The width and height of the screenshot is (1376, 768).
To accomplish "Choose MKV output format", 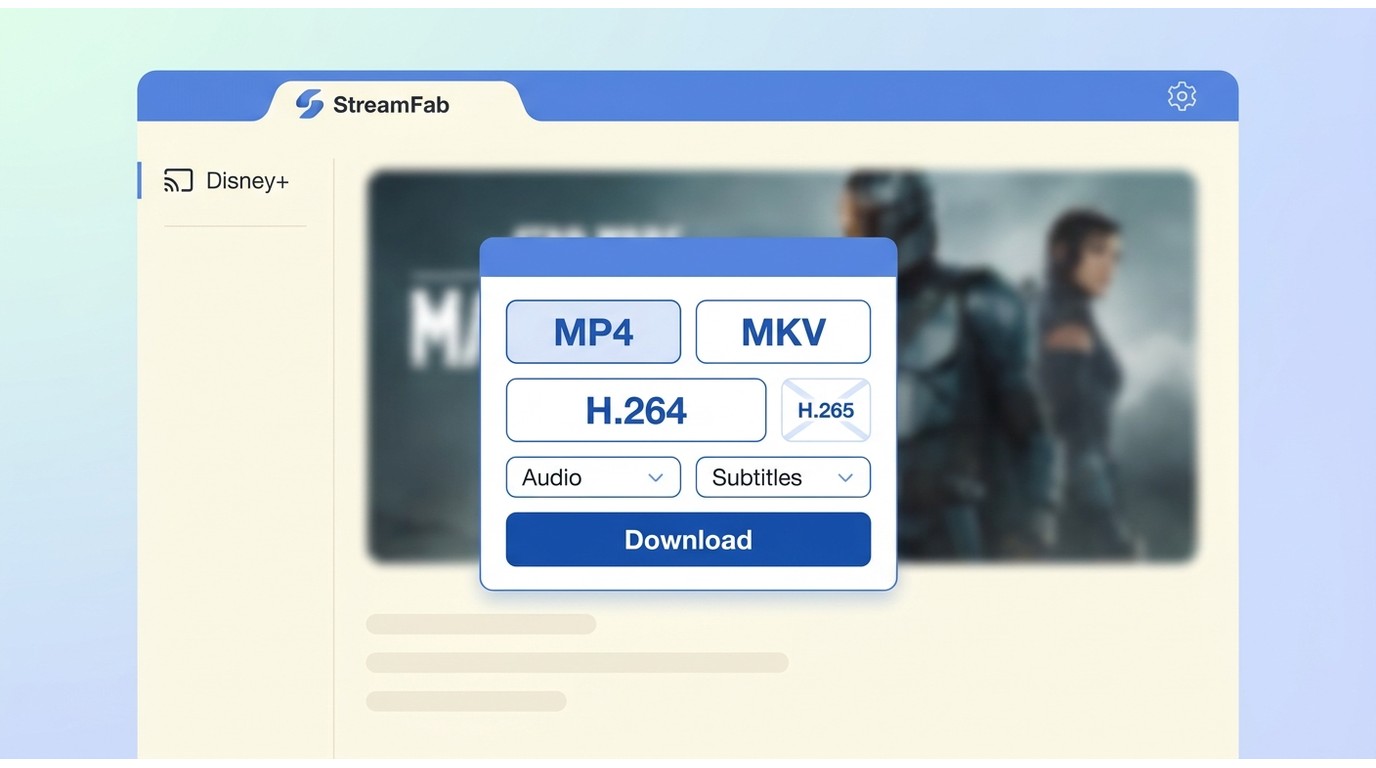I will tap(783, 332).
